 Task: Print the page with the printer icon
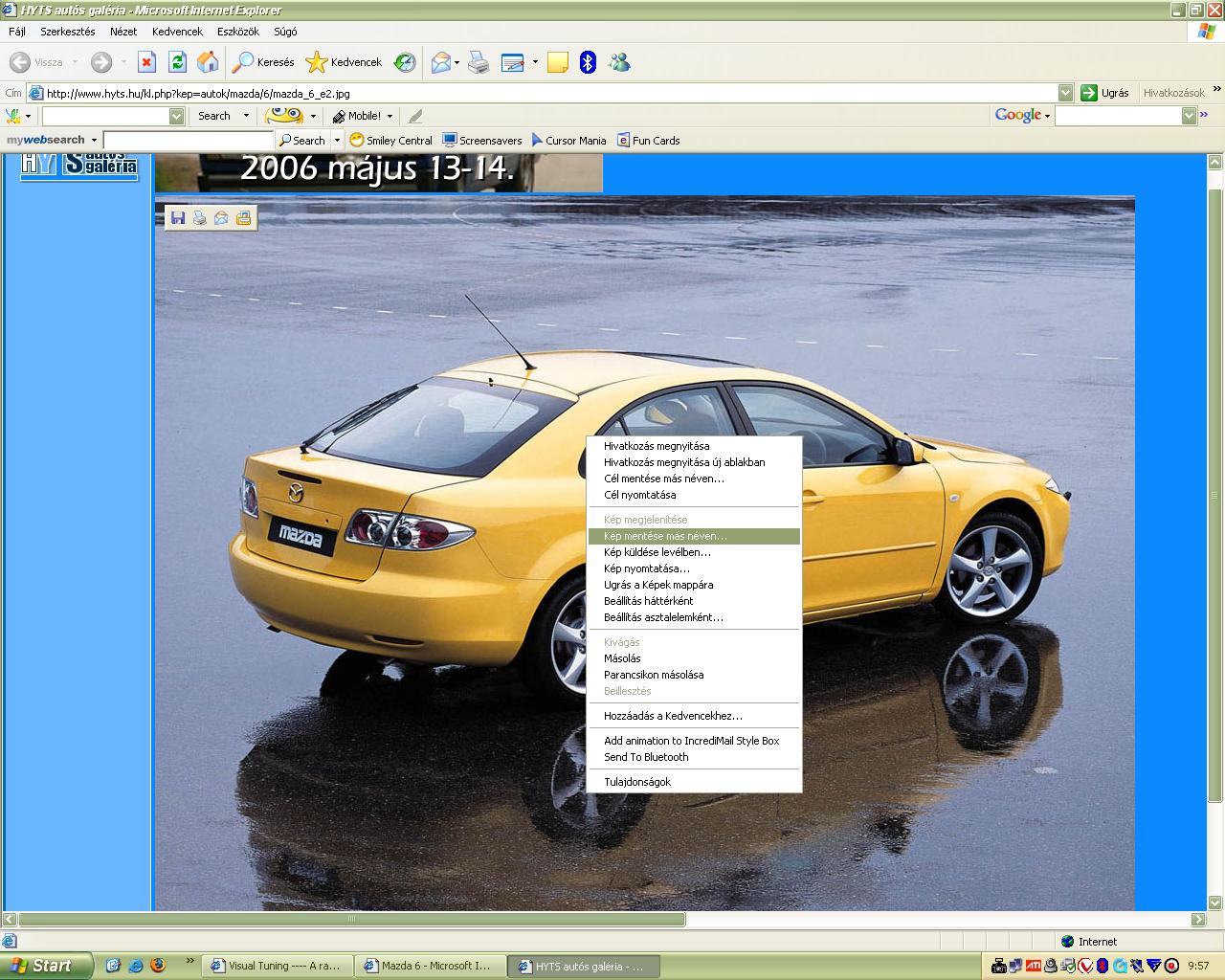pos(479,63)
